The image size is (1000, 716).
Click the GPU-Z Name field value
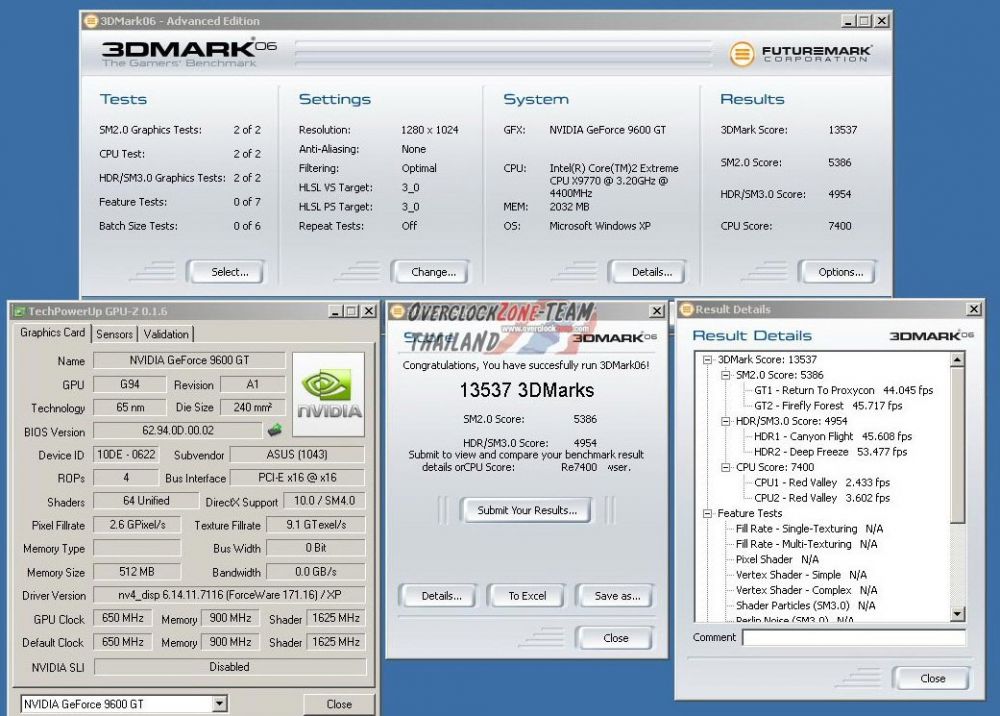189,360
